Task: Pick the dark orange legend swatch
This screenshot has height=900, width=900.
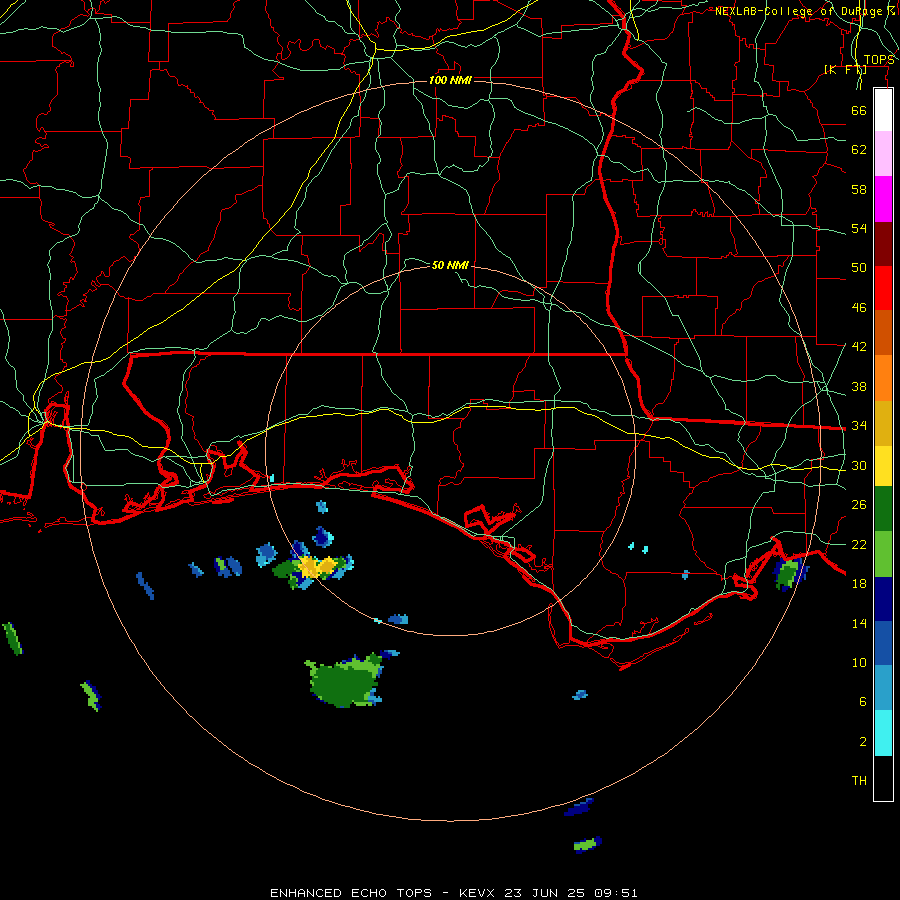Action: coord(883,333)
